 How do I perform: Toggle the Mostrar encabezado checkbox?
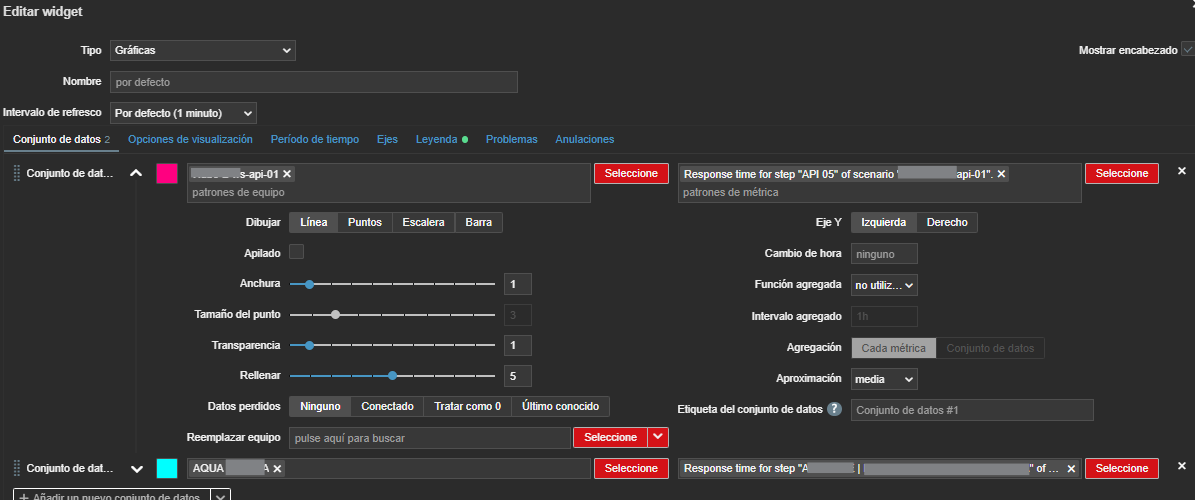click(1188, 50)
